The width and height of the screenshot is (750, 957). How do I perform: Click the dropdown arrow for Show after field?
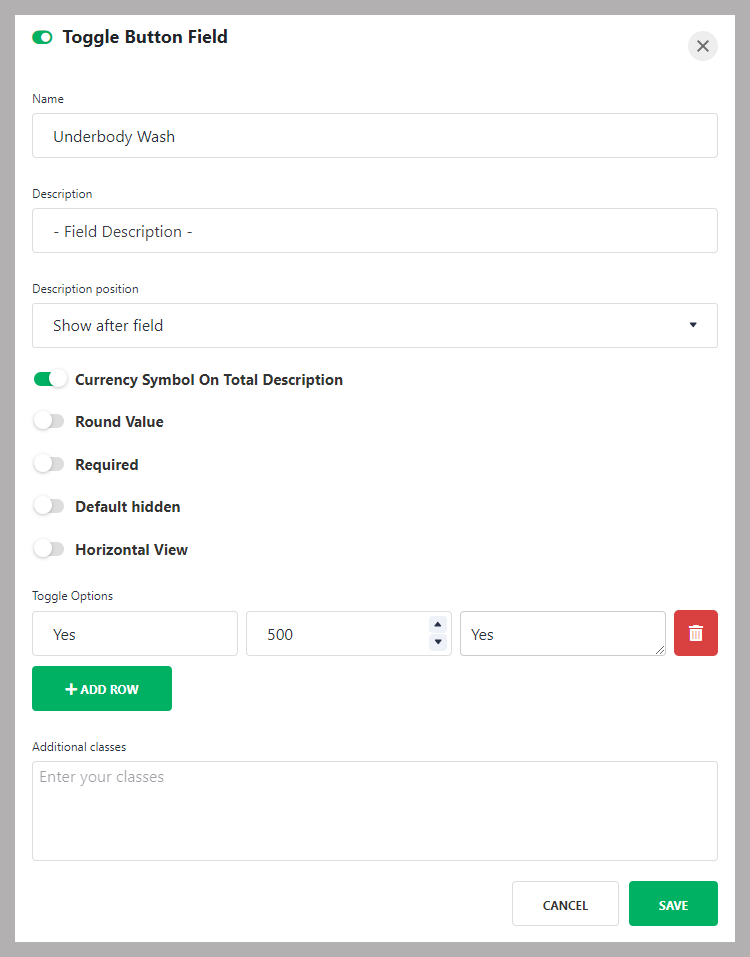click(x=693, y=325)
